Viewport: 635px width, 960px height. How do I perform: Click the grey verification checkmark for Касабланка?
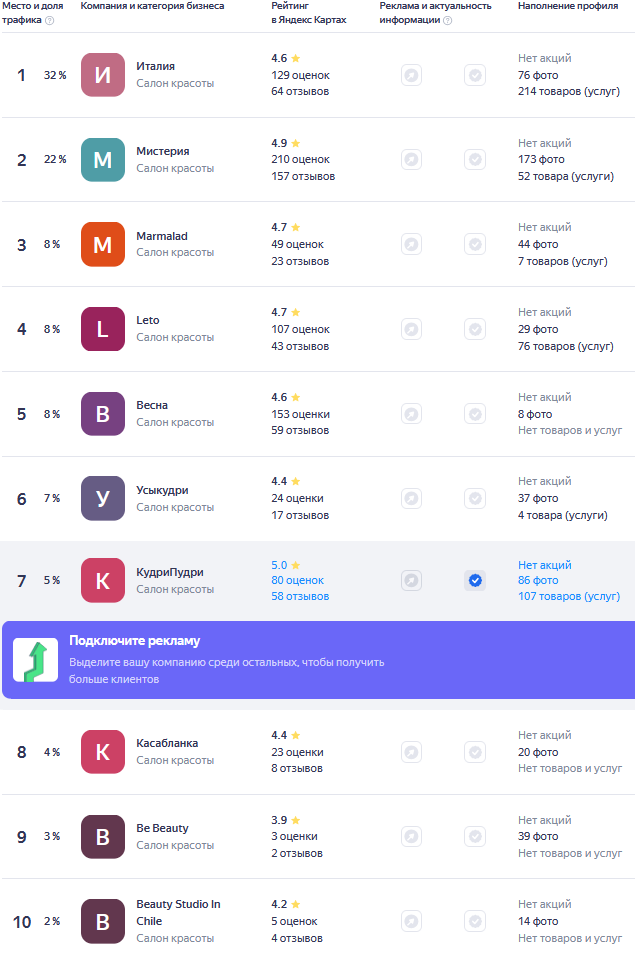coord(475,752)
